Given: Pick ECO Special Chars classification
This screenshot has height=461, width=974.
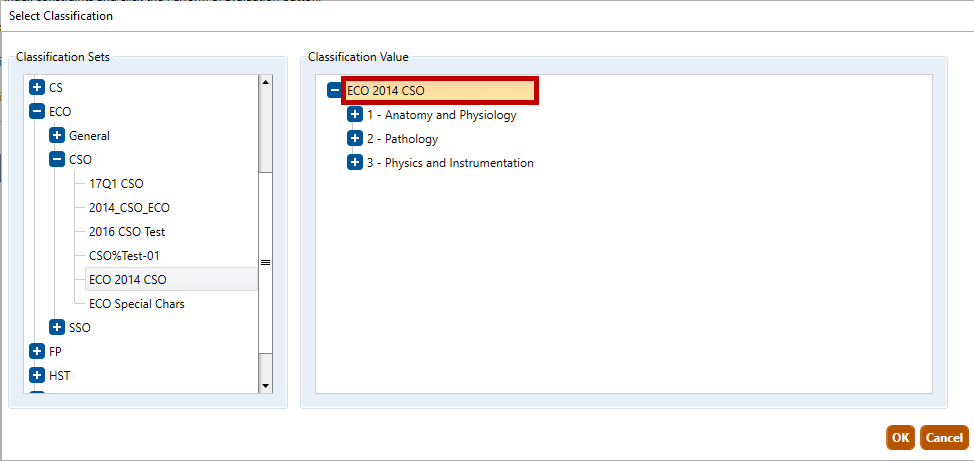Looking at the screenshot, I should tap(136, 304).
